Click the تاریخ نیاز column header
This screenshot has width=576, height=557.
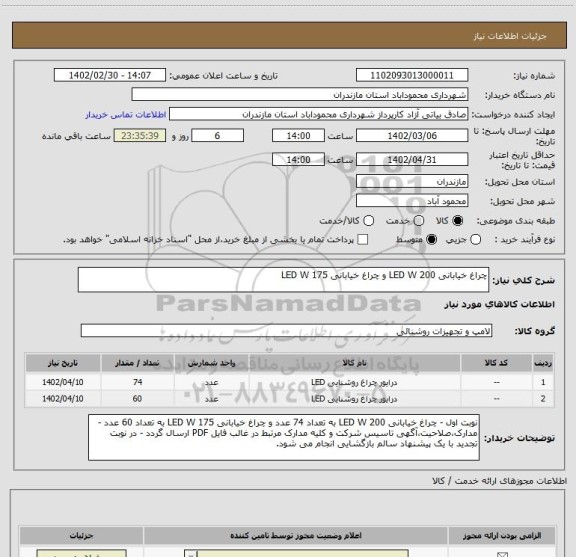coord(63,363)
